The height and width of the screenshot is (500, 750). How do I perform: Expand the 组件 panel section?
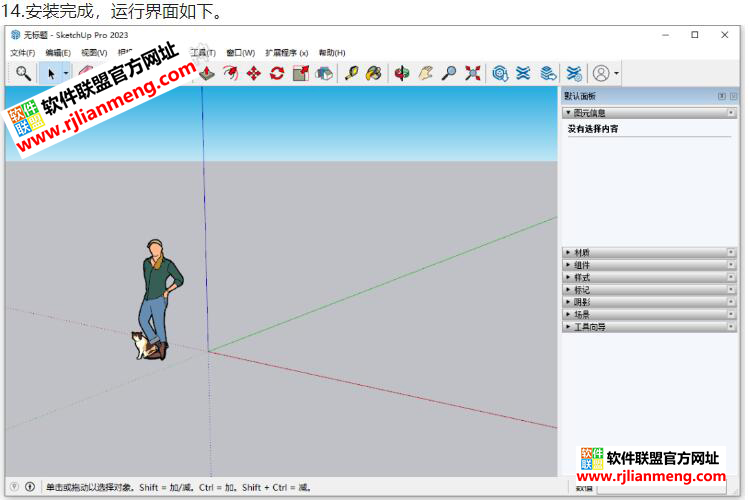pyautogui.click(x=569, y=265)
